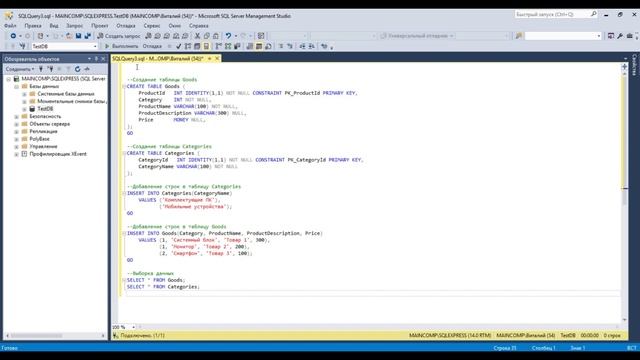Click the navigate Back circle arrow icon

coord(13,36)
